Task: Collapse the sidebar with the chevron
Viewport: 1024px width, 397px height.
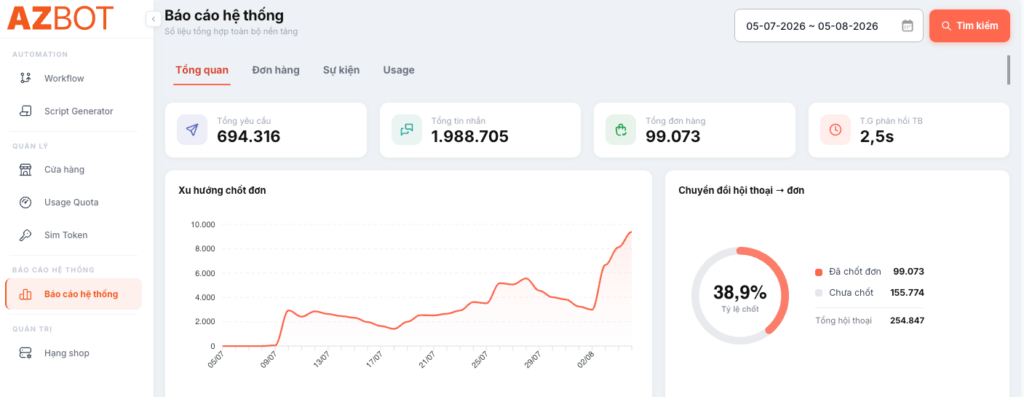Action: click(153, 20)
